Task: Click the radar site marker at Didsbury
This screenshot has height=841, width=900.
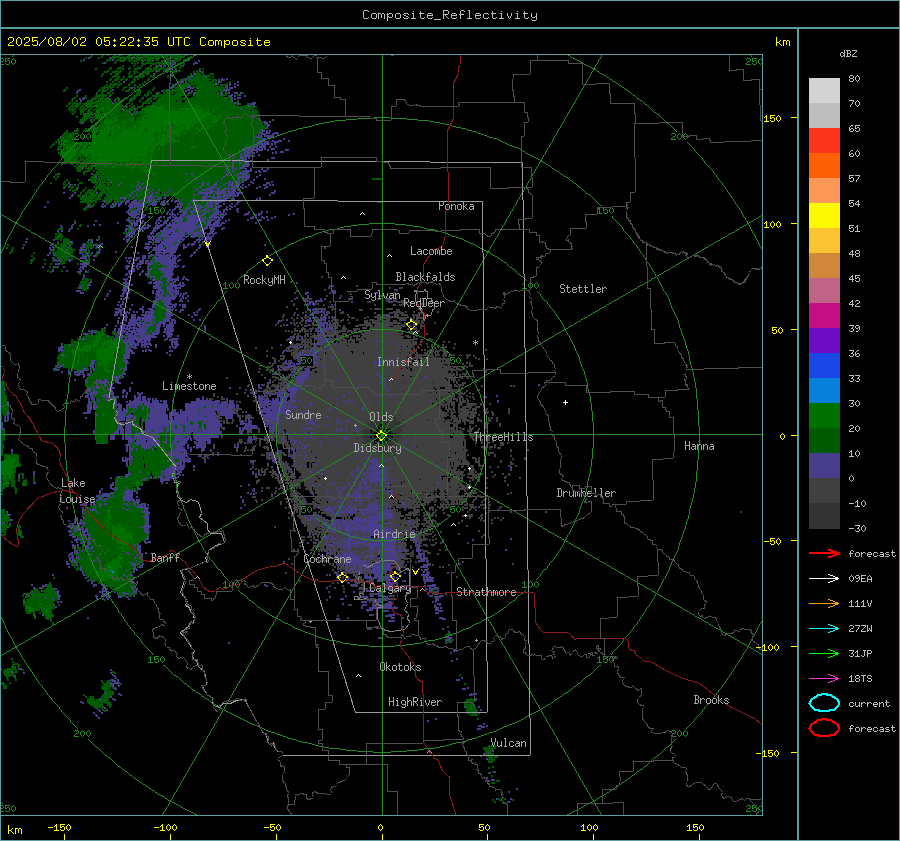Action: [x=381, y=436]
